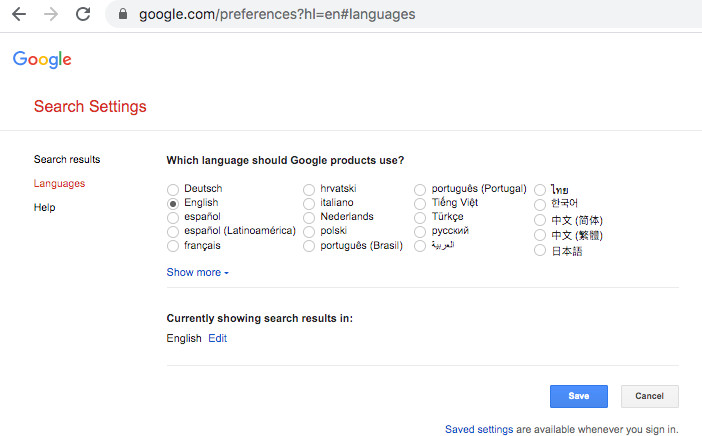The width and height of the screenshot is (702, 436).
Task: Click the Google logo
Action: click(x=42, y=60)
